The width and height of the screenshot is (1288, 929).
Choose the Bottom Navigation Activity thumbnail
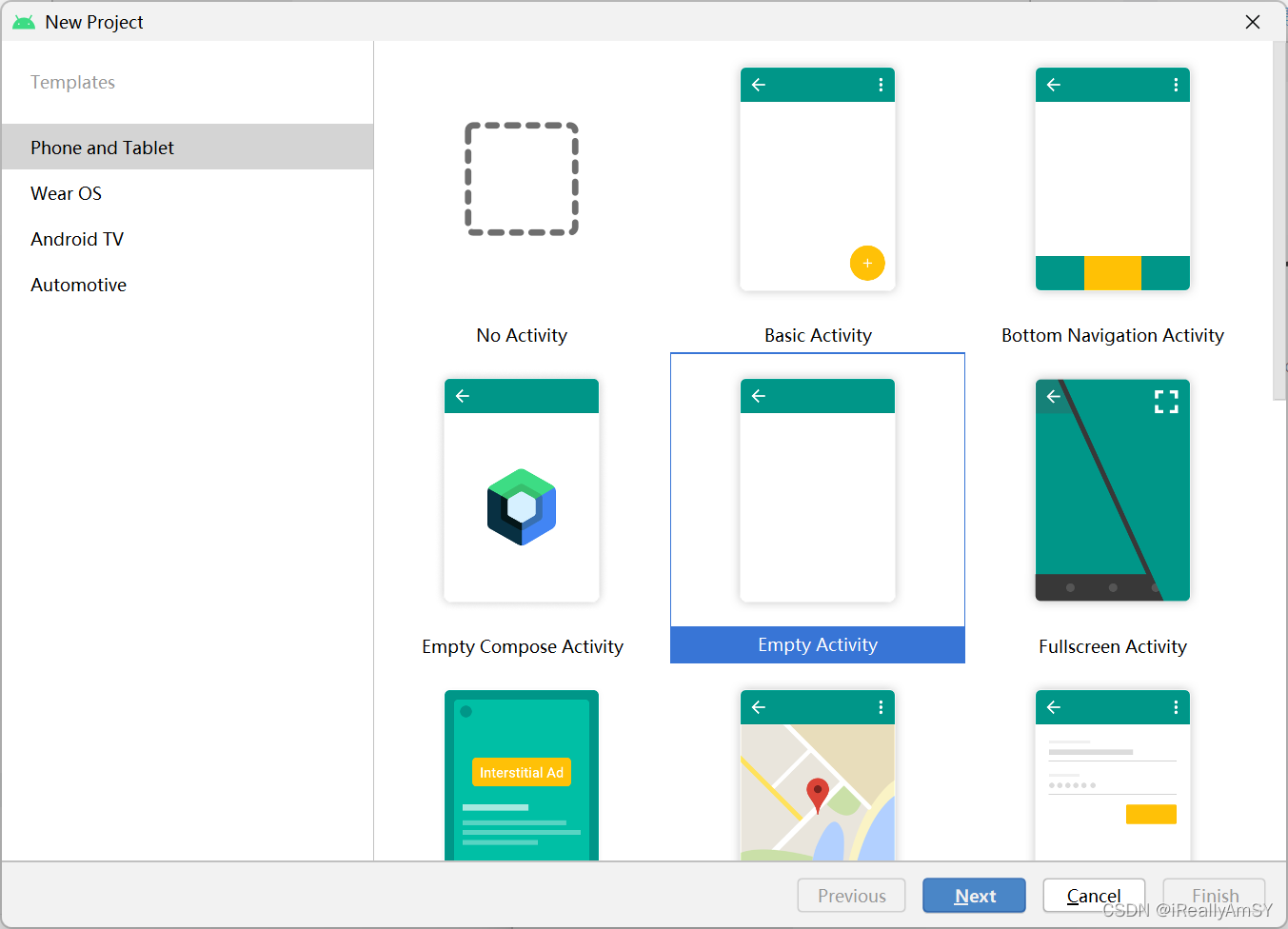tap(1113, 179)
